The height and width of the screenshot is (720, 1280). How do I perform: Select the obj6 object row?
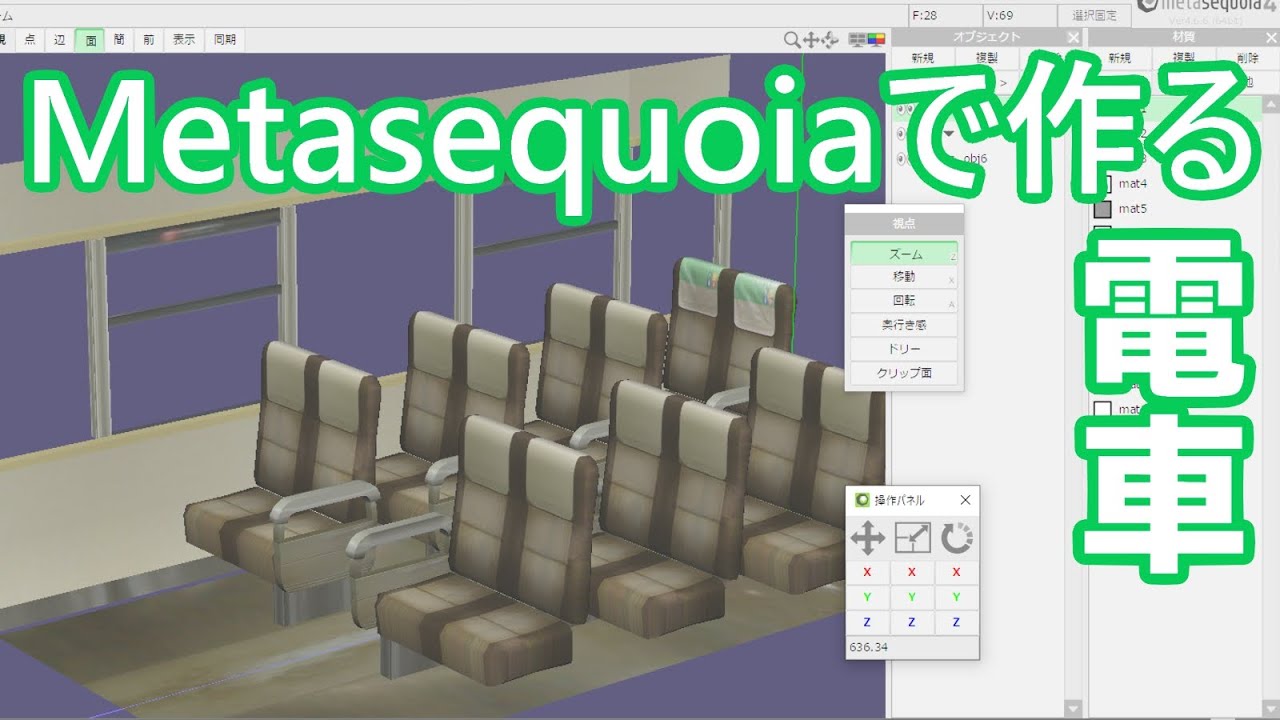point(974,158)
